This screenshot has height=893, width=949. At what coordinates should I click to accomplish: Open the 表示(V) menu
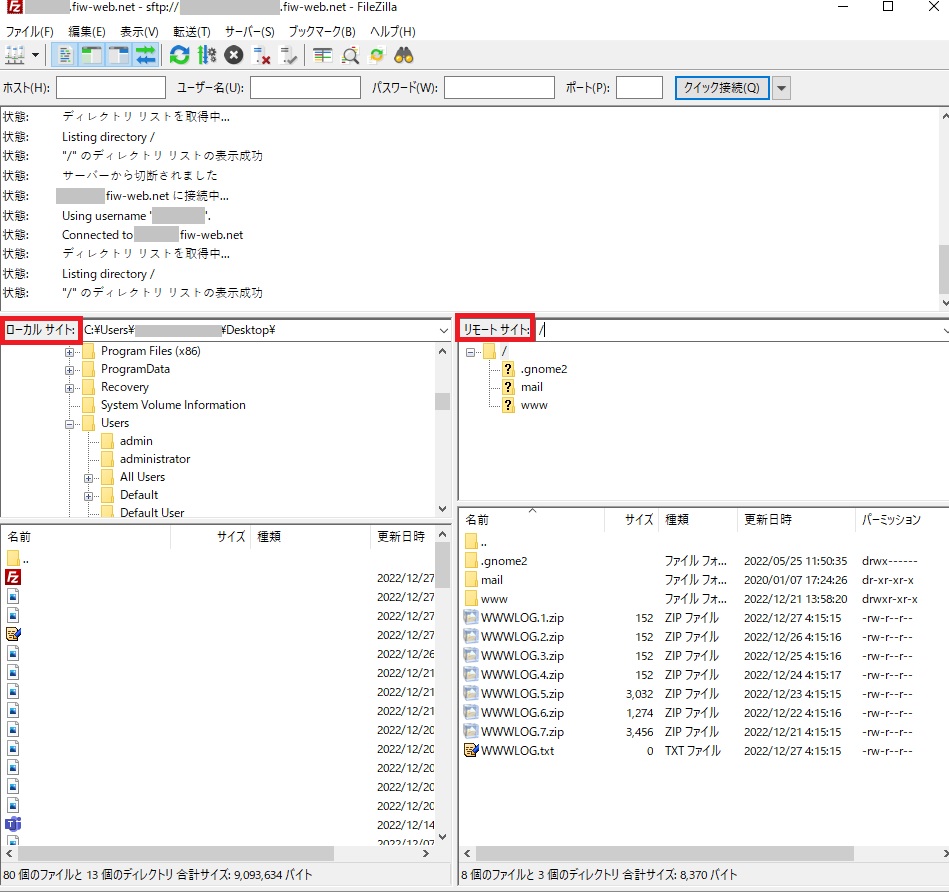click(x=139, y=31)
